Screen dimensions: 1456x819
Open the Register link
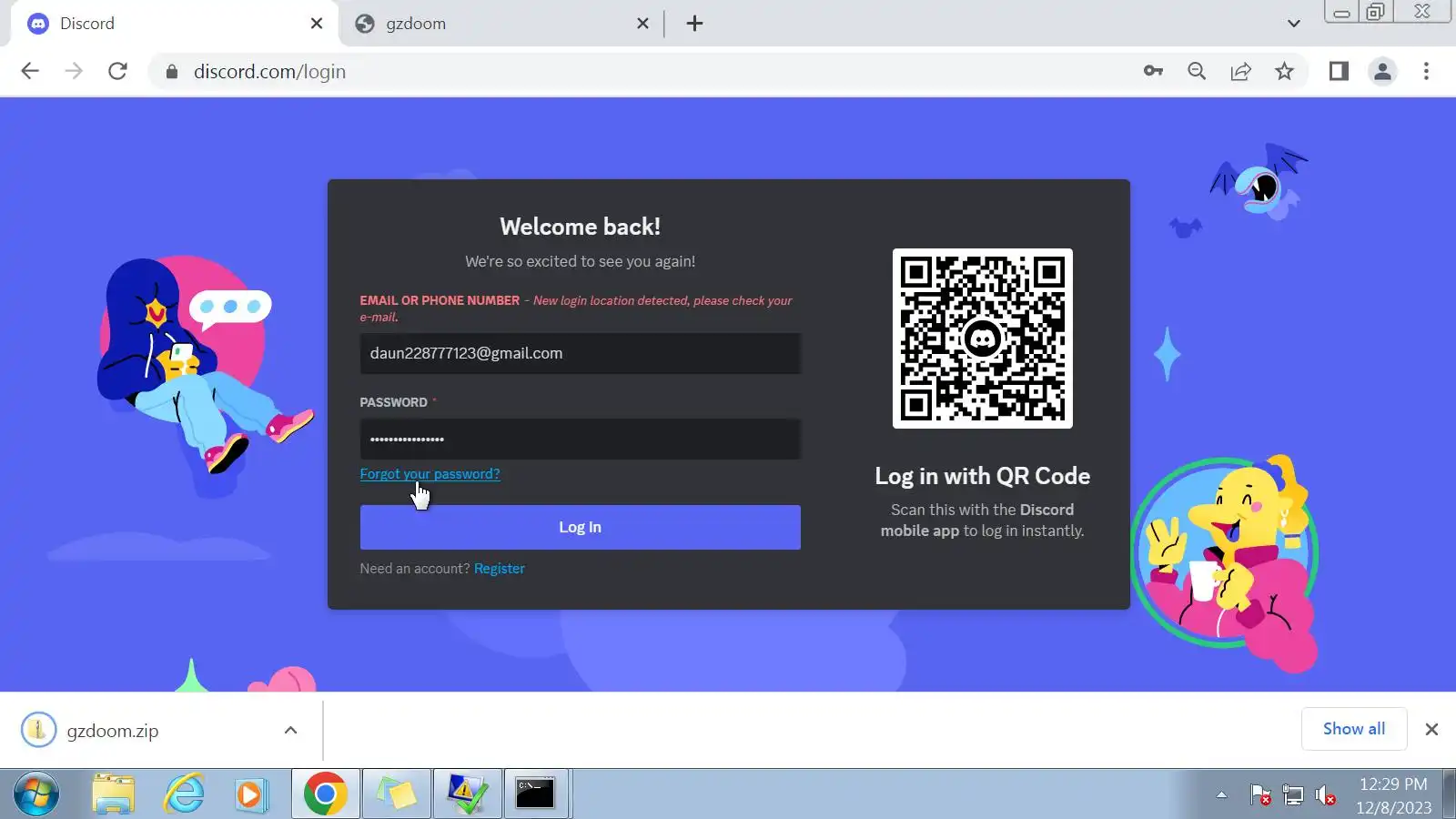pyautogui.click(x=500, y=569)
